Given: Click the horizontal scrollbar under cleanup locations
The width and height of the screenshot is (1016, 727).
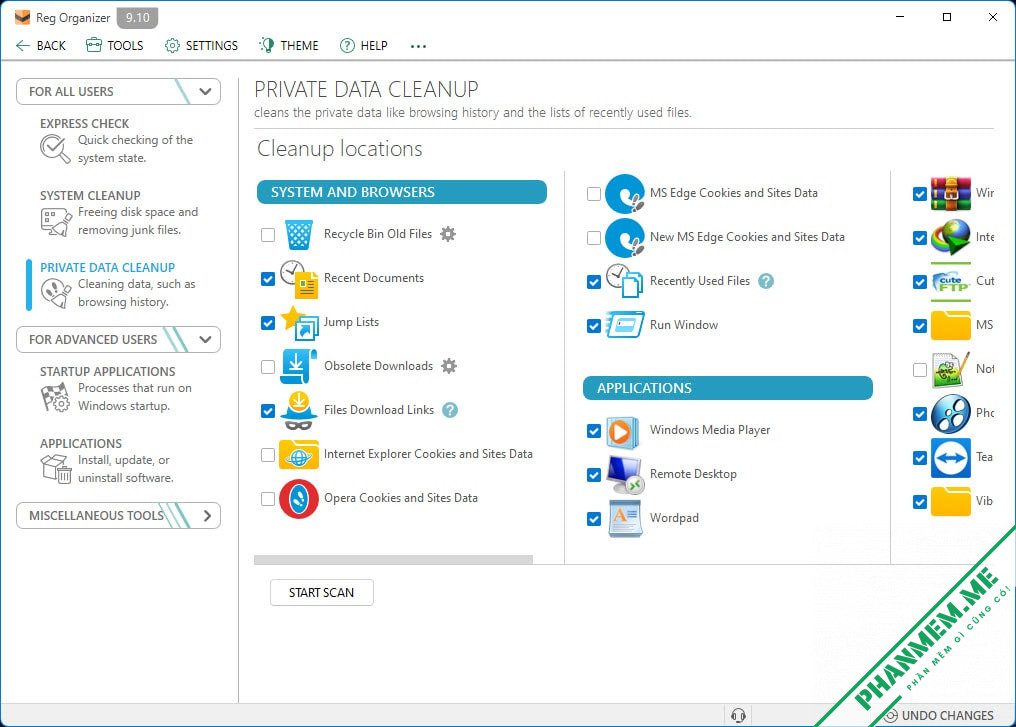Looking at the screenshot, I should coord(393,559).
